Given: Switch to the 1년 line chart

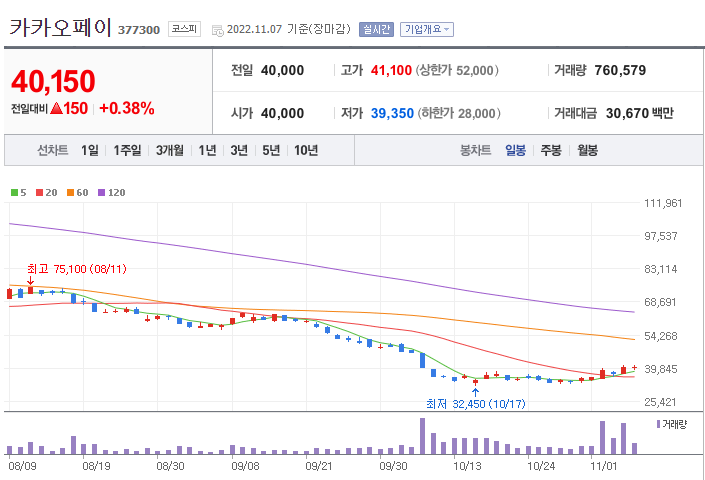Looking at the screenshot, I should click(x=207, y=150).
